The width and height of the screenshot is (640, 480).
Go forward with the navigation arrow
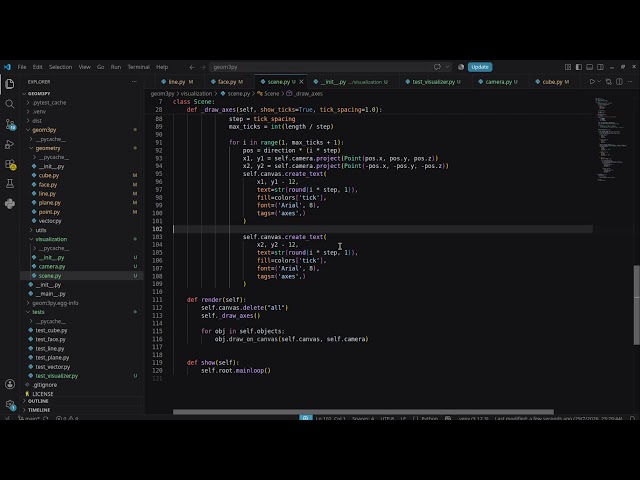(x=202, y=67)
